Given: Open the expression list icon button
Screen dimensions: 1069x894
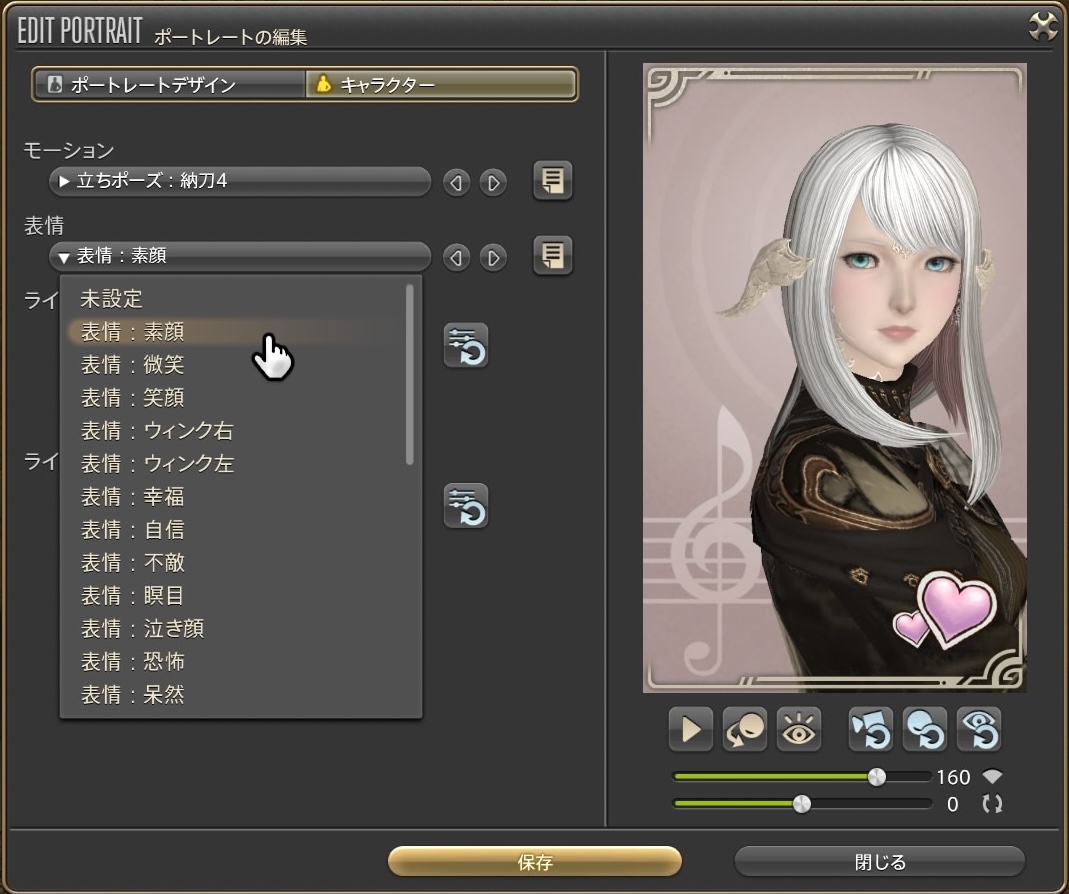Looking at the screenshot, I should (x=553, y=256).
